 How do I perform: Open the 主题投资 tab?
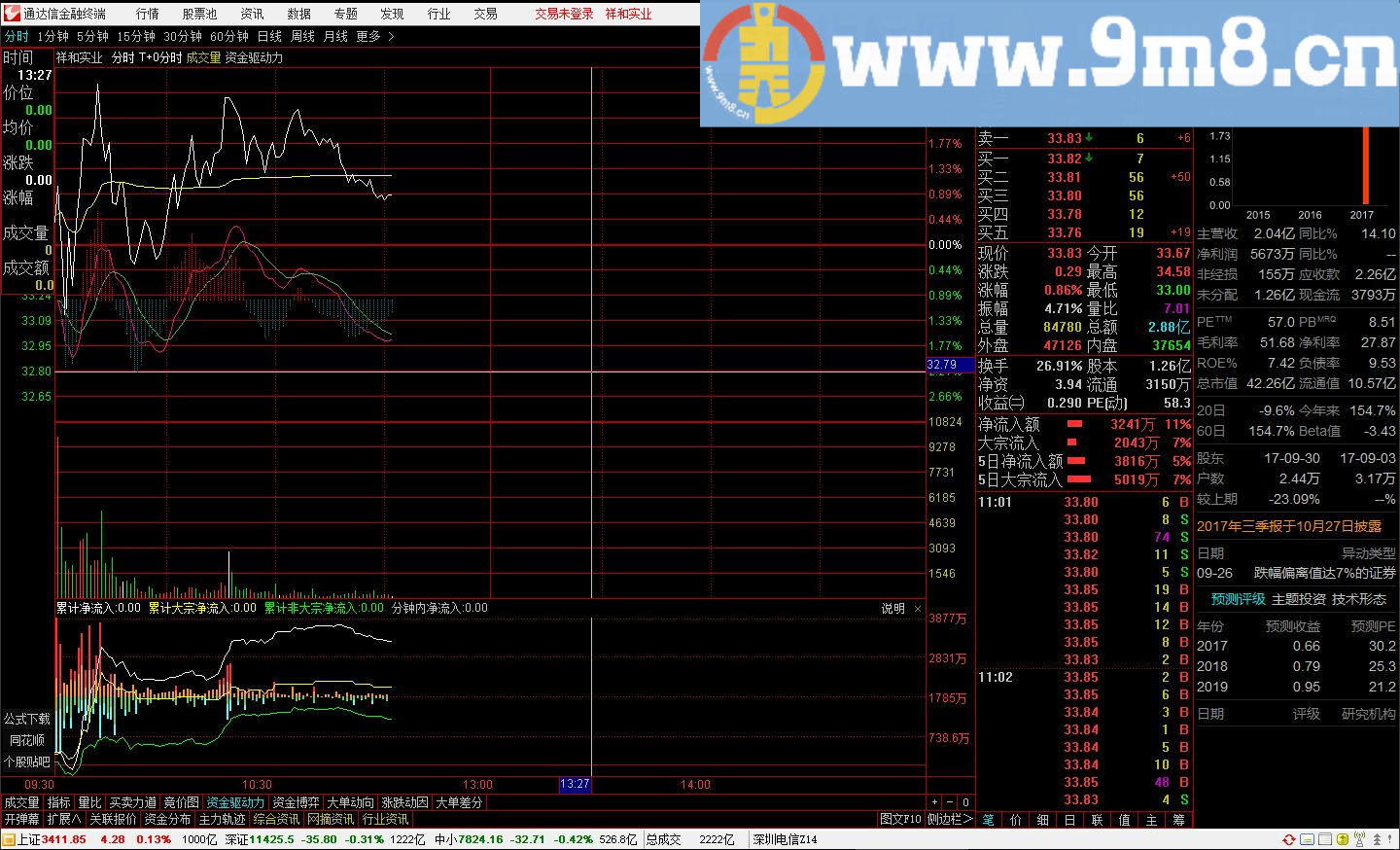pos(1299,599)
